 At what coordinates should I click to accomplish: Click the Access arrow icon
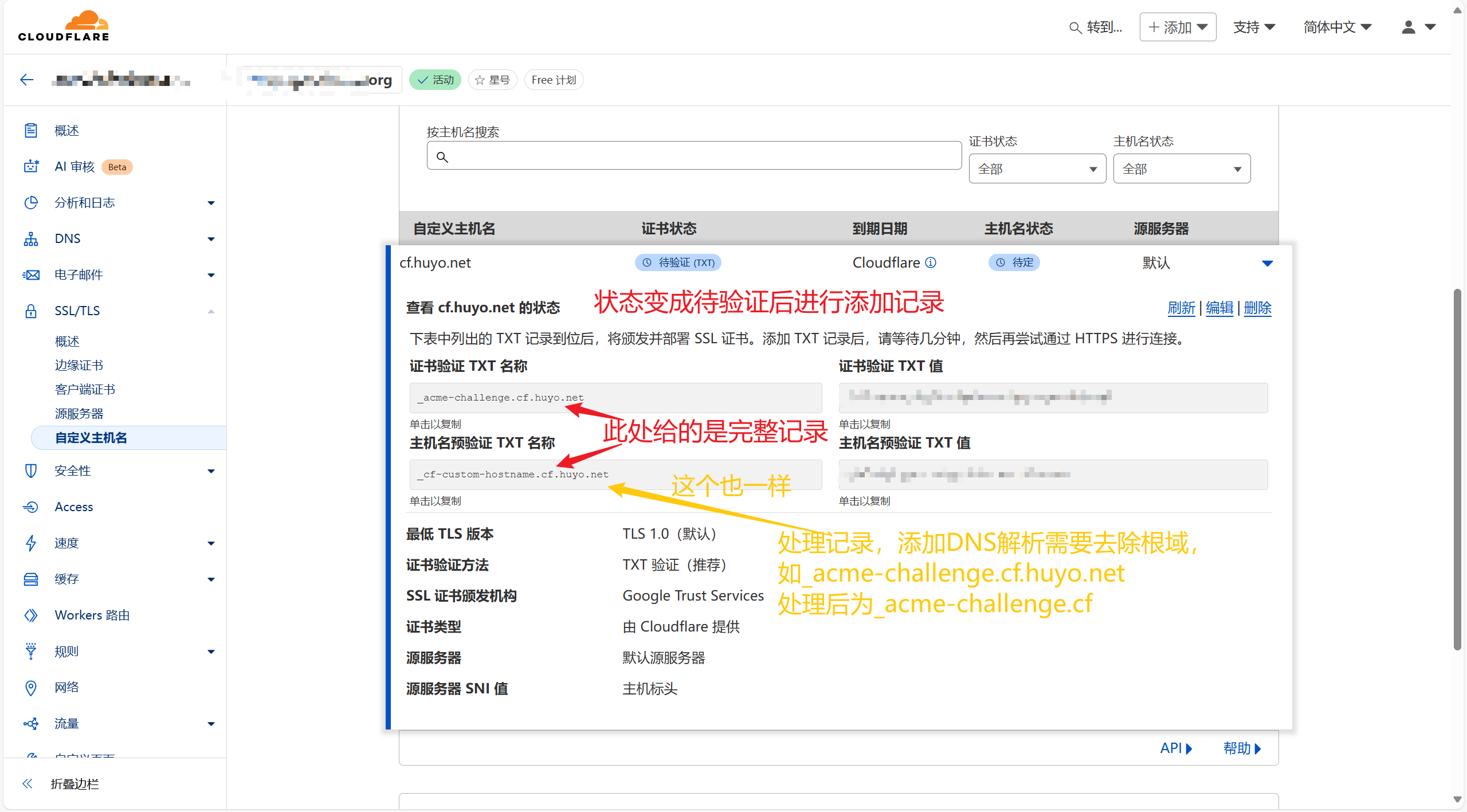(x=31, y=507)
